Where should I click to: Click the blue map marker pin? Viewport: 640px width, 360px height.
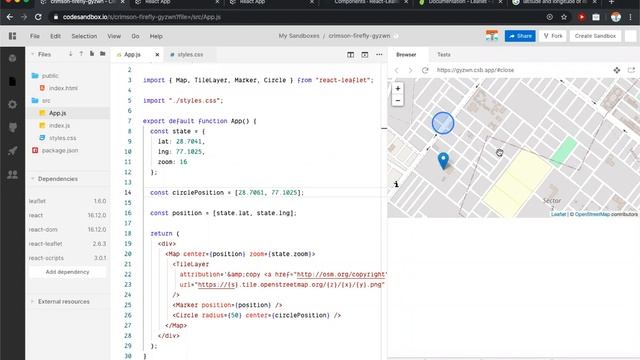tap(443, 160)
